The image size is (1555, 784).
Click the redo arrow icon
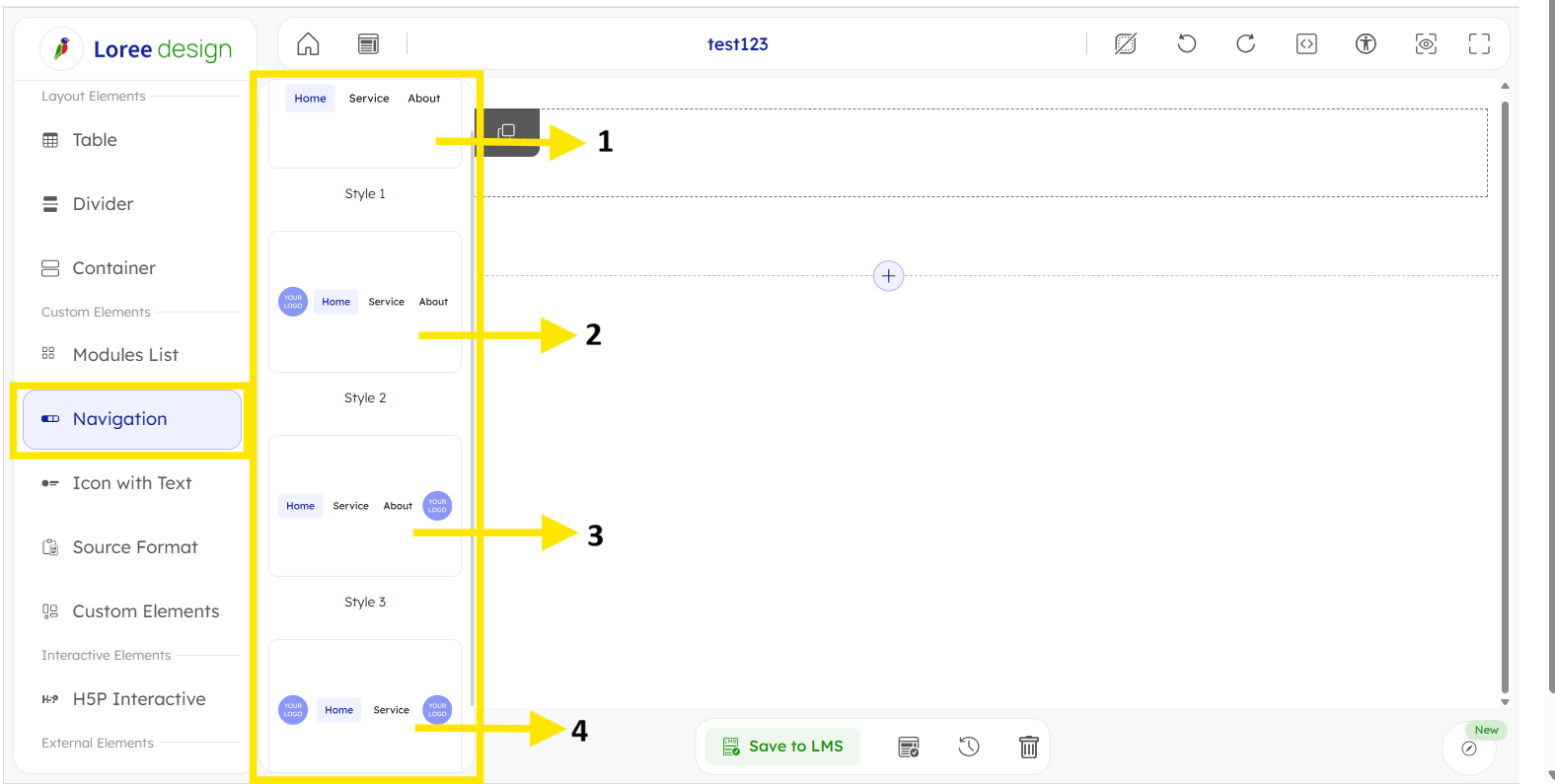(x=1245, y=43)
